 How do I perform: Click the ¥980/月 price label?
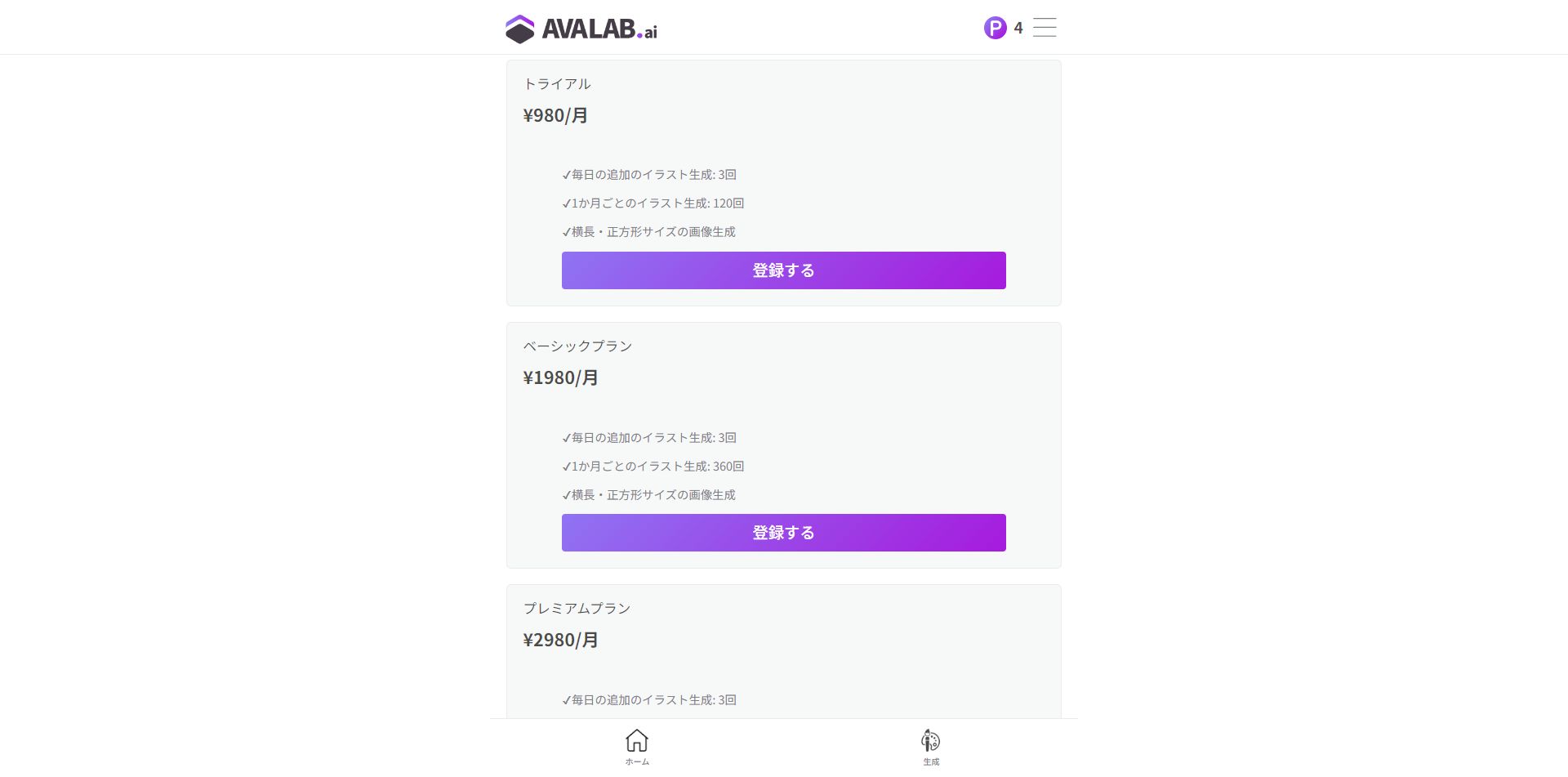(556, 115)
